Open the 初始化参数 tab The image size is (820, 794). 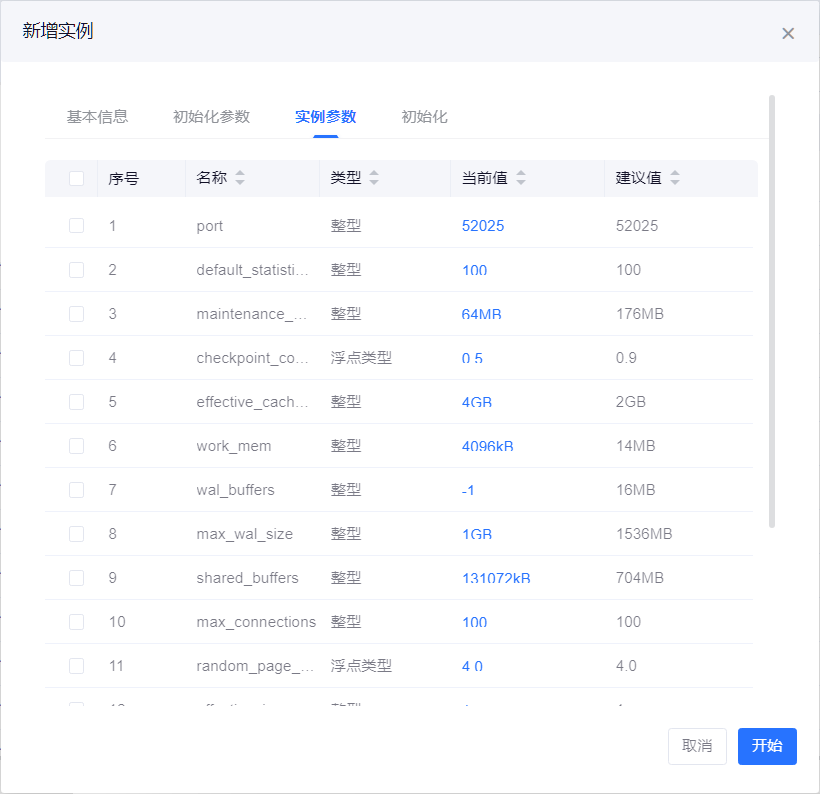coord(211,116)
